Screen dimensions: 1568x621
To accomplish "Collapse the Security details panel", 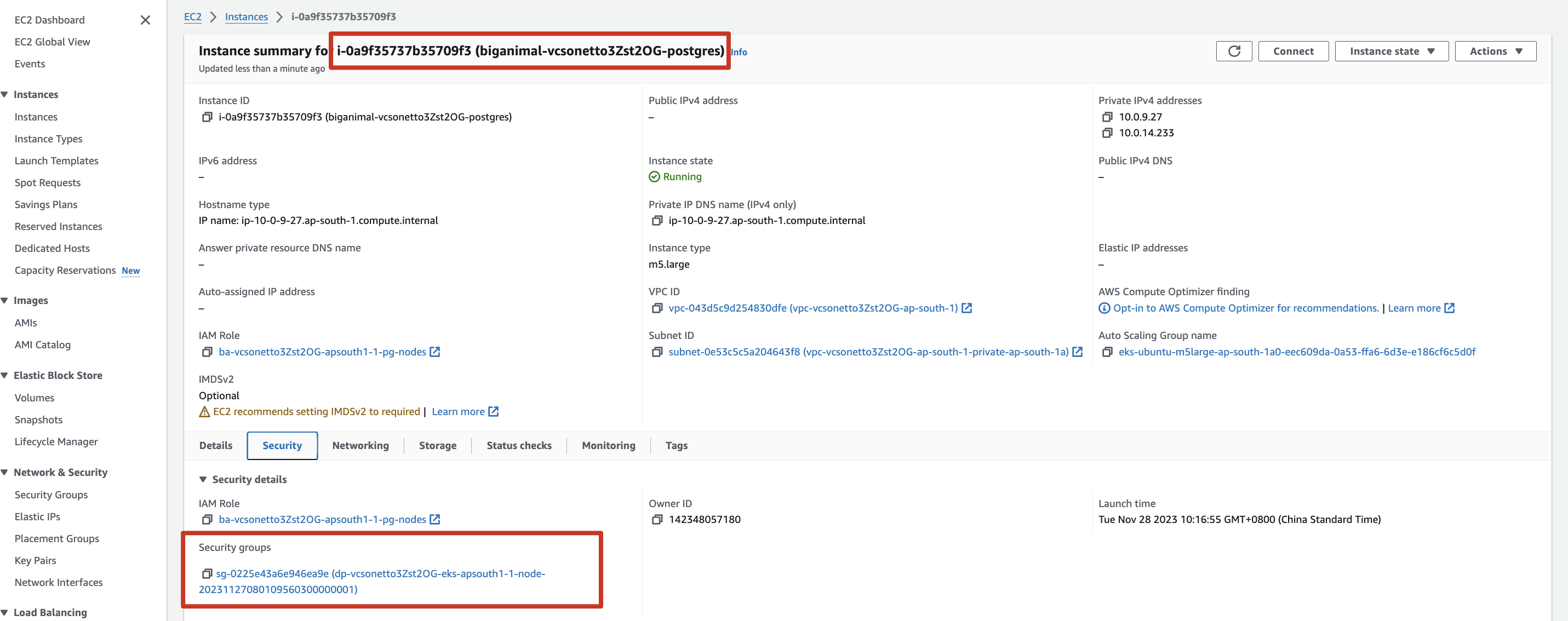I will click(x=203, y=479).
